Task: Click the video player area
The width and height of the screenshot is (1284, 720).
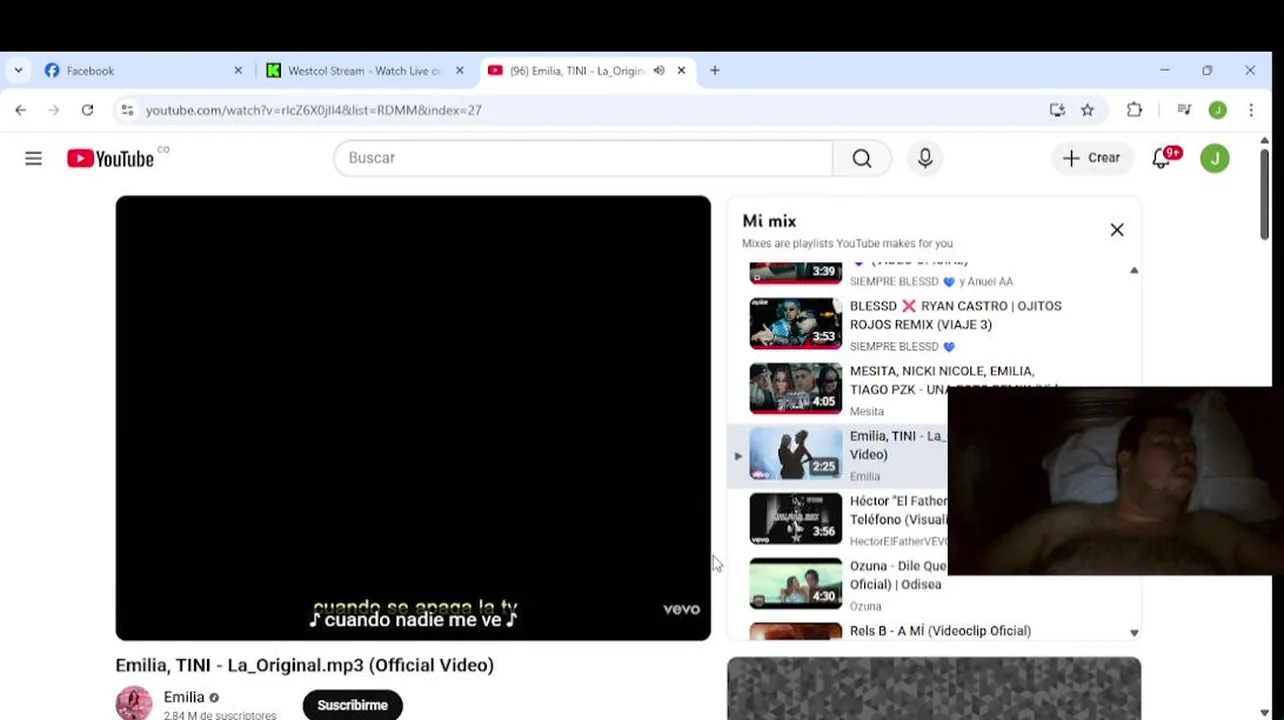Action: 413,418
